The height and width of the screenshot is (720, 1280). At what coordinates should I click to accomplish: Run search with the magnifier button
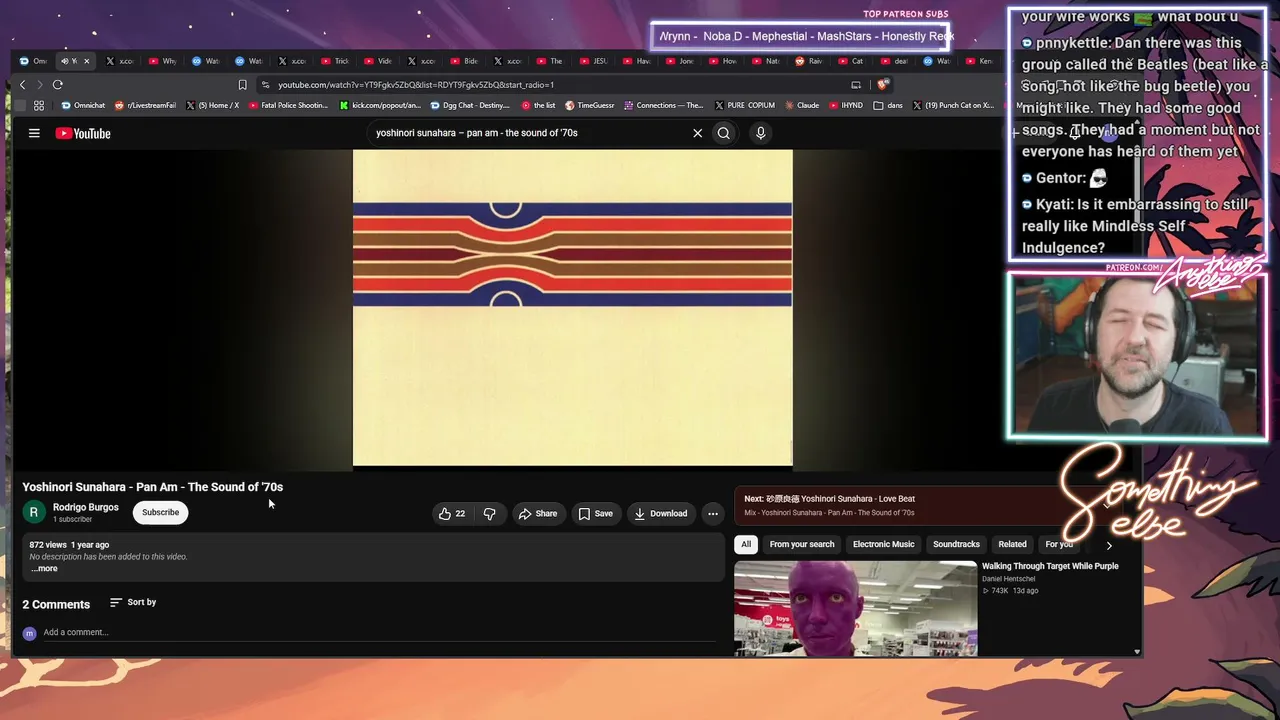point(724,133)
